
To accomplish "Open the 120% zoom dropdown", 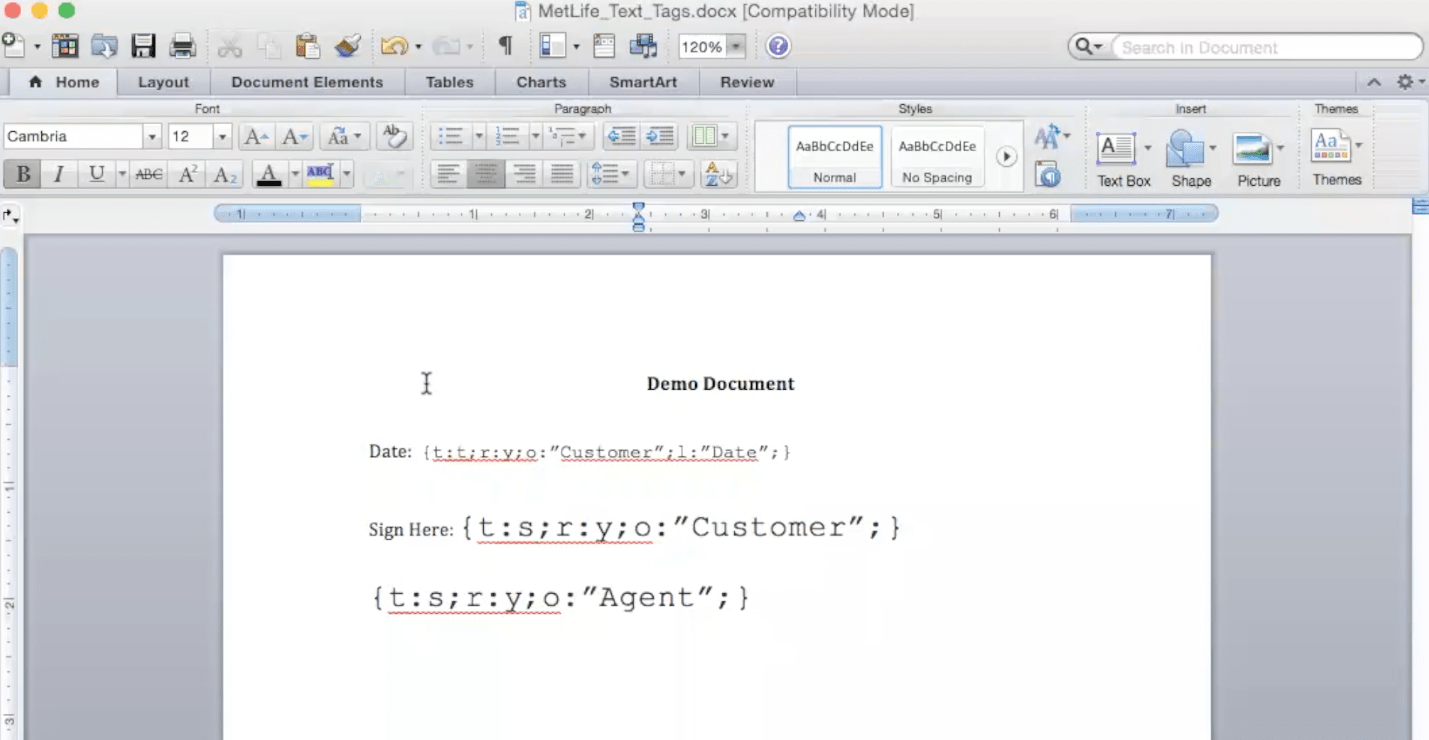I will point(736,47).
